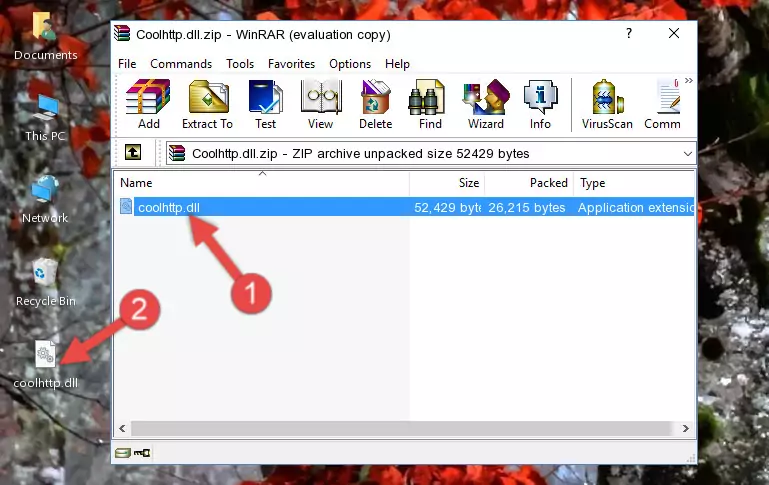
Task: Sort by the Size column header
Action: point(447,183)
